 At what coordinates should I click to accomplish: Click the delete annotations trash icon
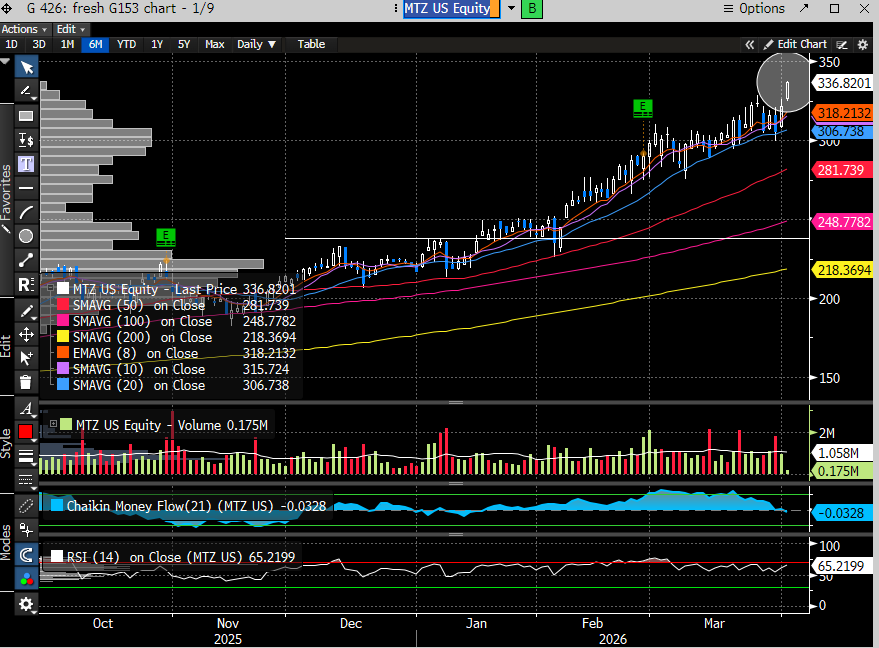26,381
